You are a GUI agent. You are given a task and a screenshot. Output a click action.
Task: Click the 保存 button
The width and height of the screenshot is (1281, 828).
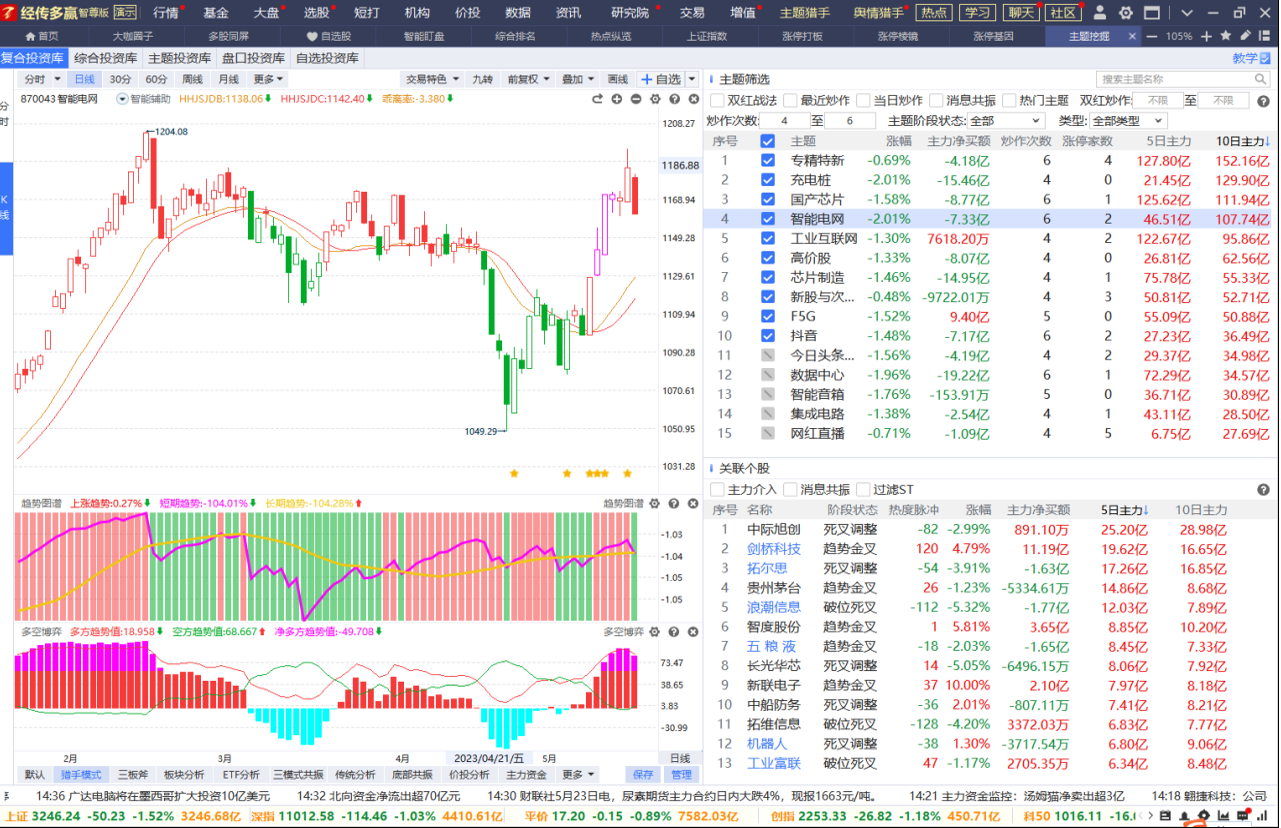(x=642, y=775)
